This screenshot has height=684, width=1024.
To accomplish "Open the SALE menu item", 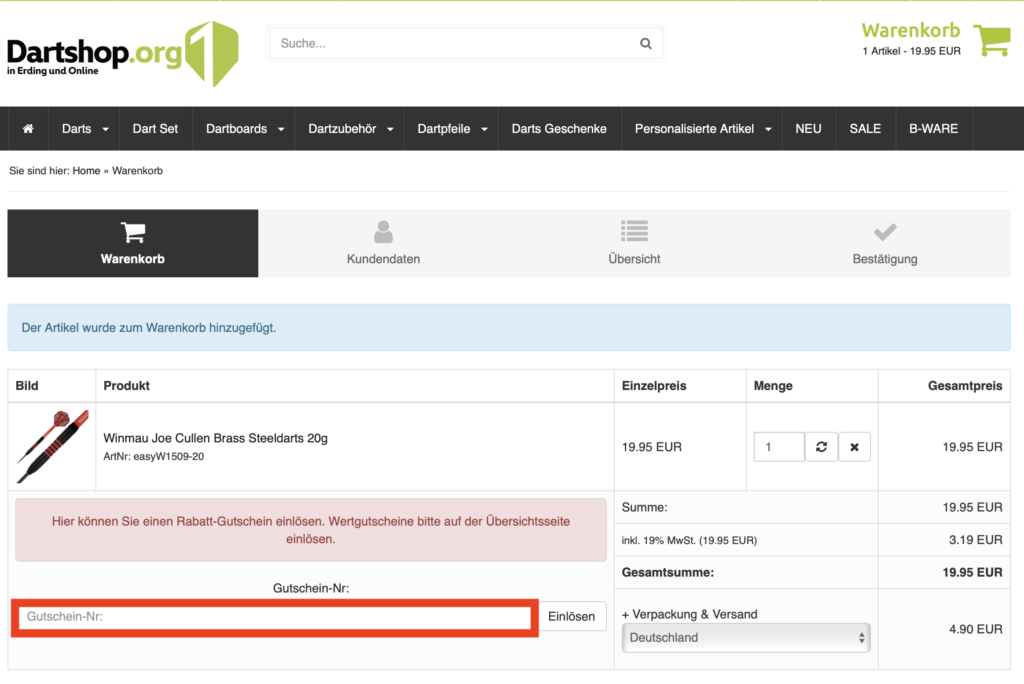I will click(x=865, y=129).
